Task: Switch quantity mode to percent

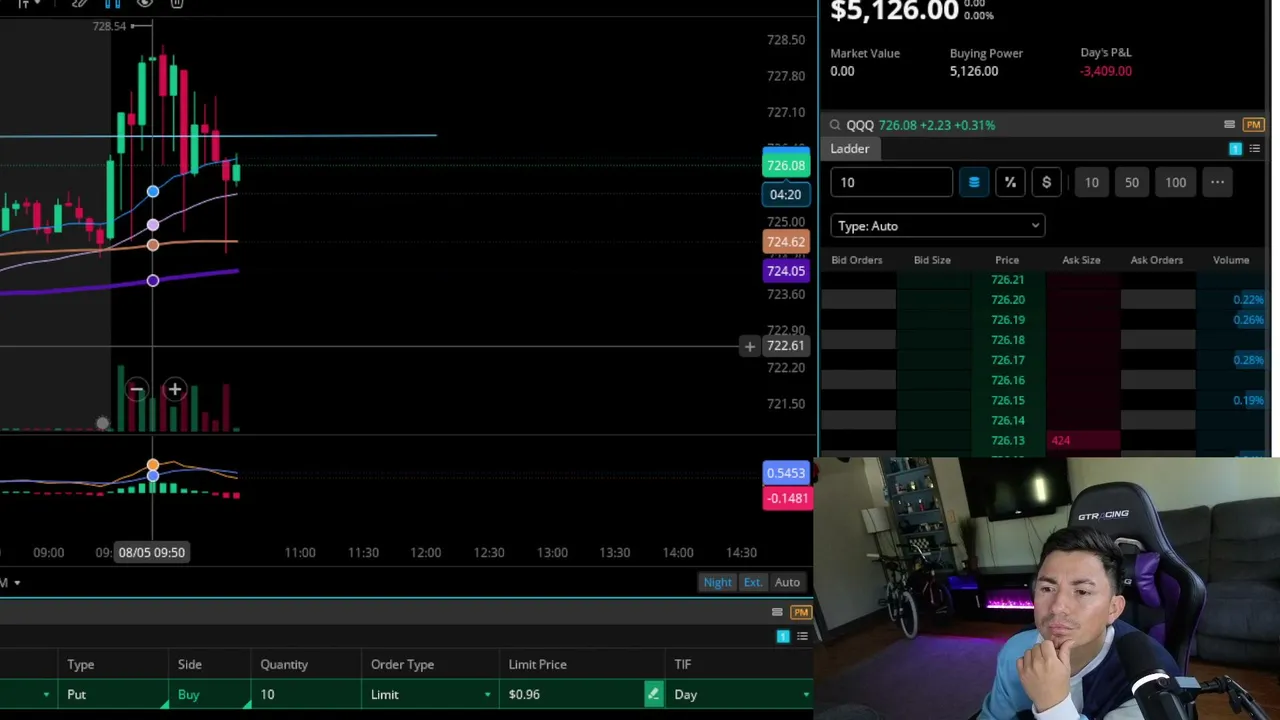Action: point(1010,182)
